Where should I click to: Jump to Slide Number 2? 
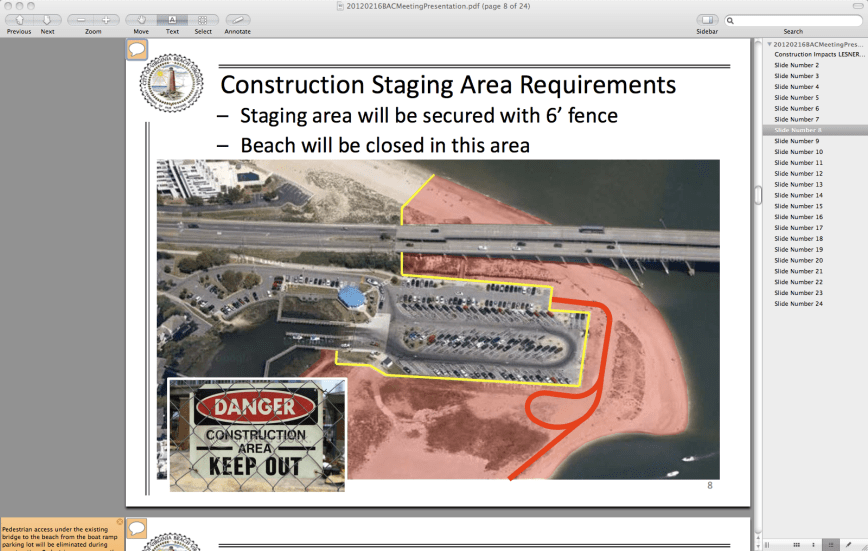796,65
